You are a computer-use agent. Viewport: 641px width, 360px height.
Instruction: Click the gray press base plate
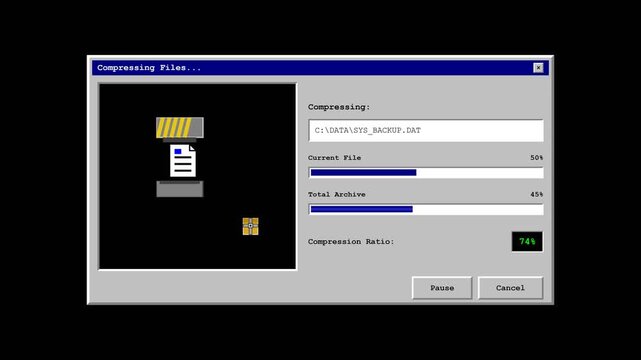pos(180,189)
